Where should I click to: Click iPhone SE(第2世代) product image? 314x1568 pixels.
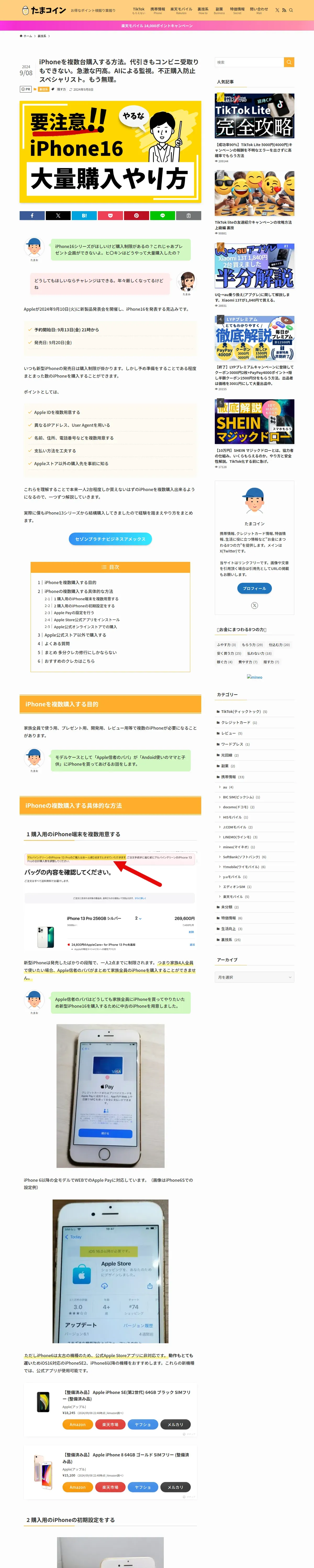pyautogui.click(x=43, y=1402)
